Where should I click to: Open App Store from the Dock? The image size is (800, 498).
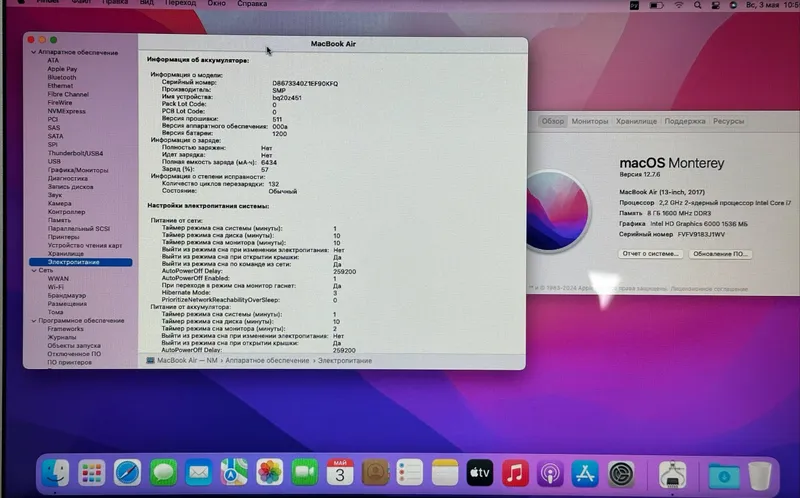coord(585,474)
